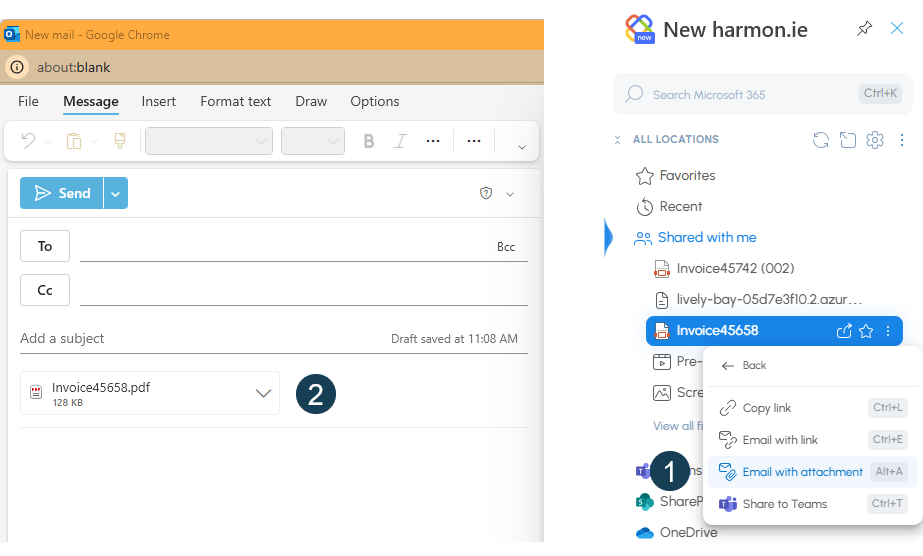Open the undo history dropdown arrow

pyautogui.click(x=48, y=142)
